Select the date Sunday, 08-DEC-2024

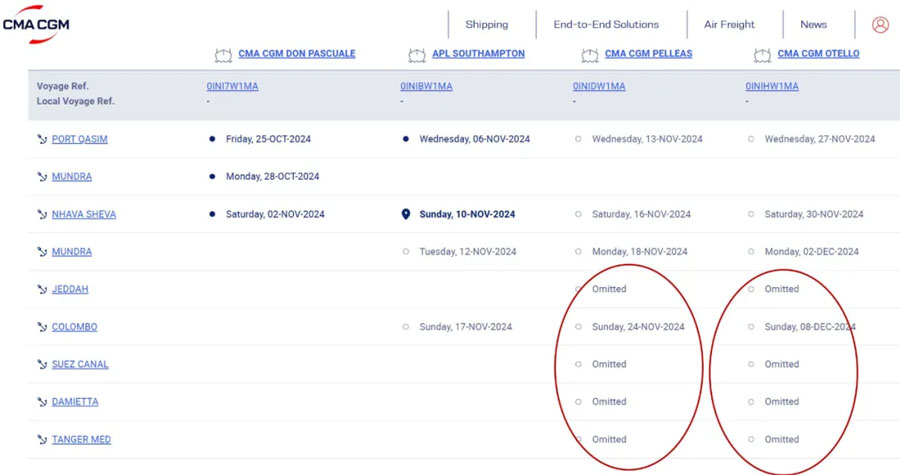[x=810, y=326]
